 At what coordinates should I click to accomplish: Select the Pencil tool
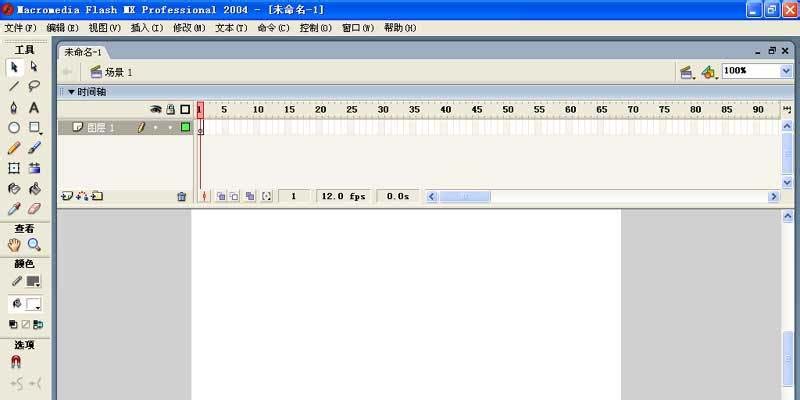14,148
